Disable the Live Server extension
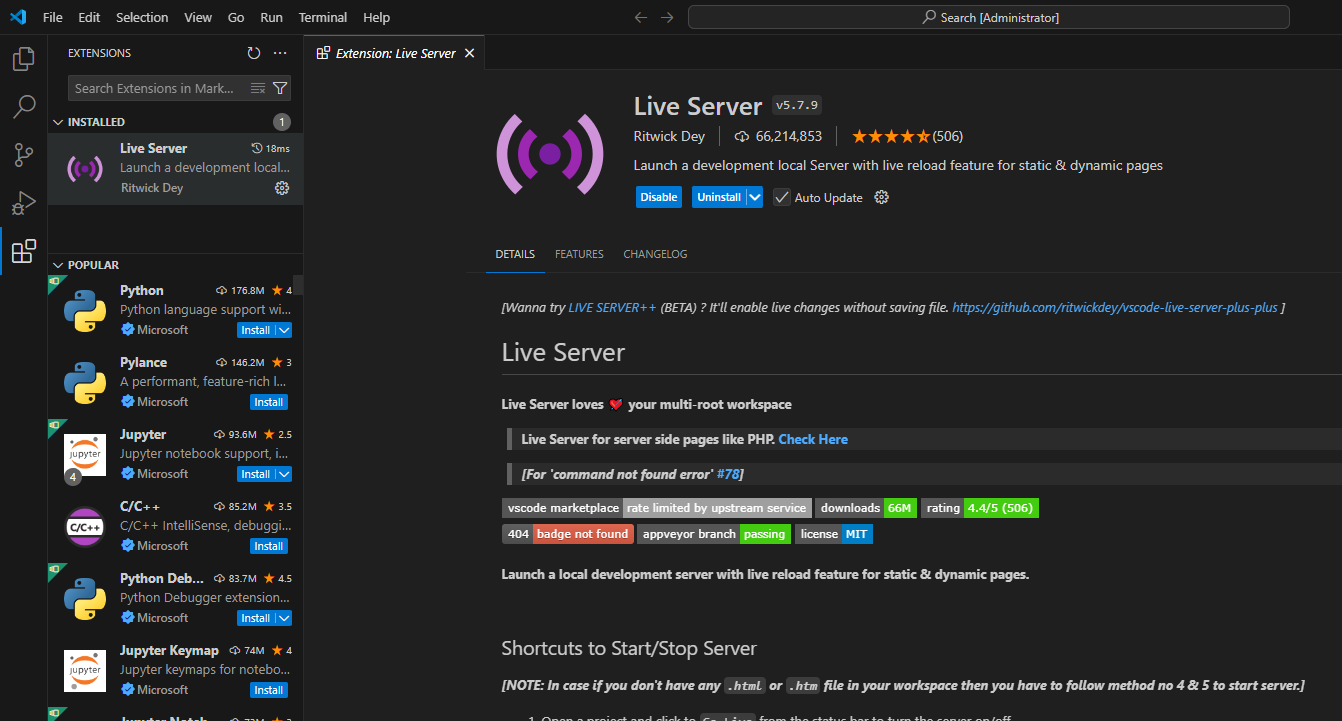 coord(659,197)
